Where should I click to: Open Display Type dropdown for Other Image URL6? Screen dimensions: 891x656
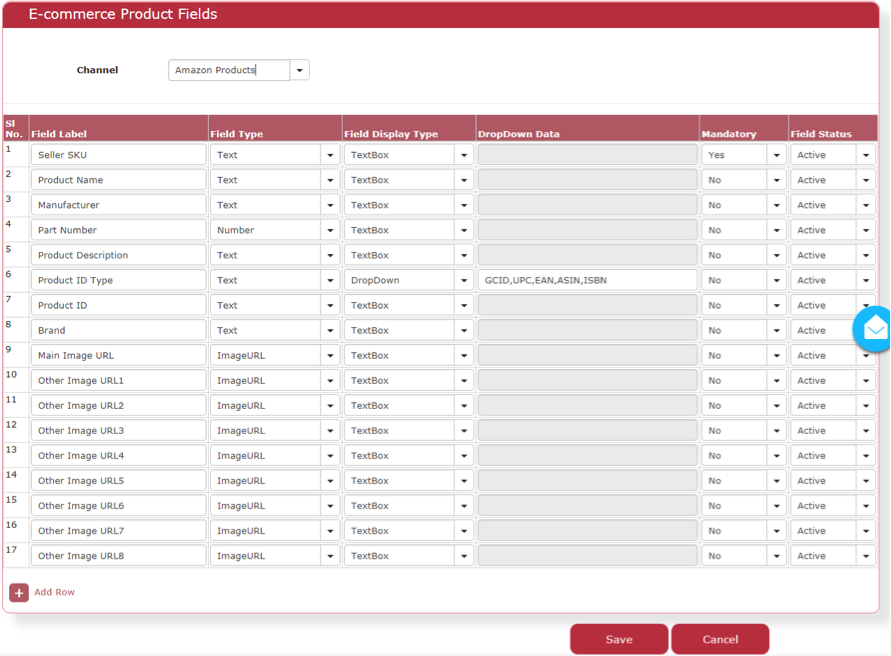[464, 505]
